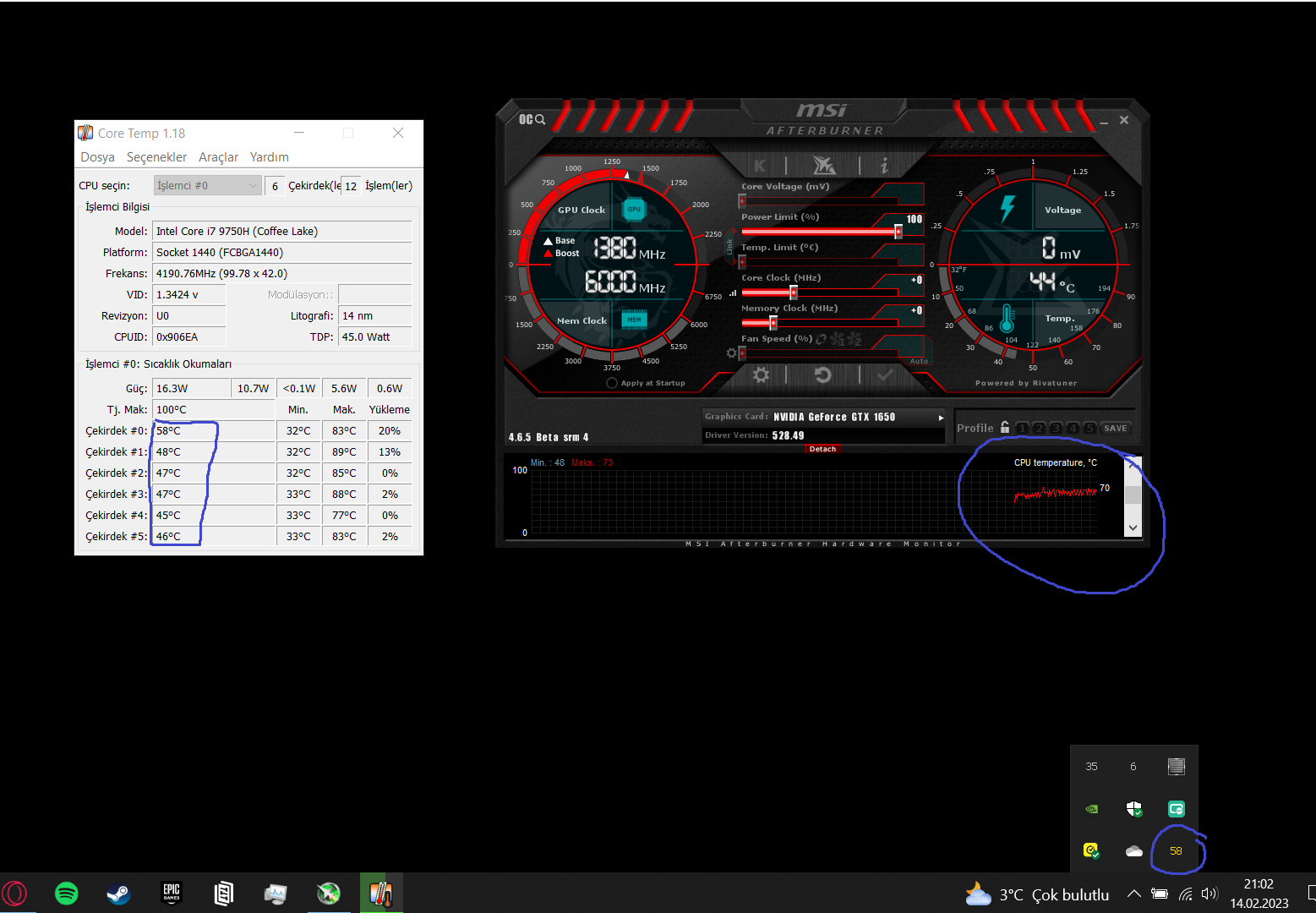The image size is (1316, 913).
Task: Click the Çekirdek #0 temperature 58°C
Action: pos(214,431)
